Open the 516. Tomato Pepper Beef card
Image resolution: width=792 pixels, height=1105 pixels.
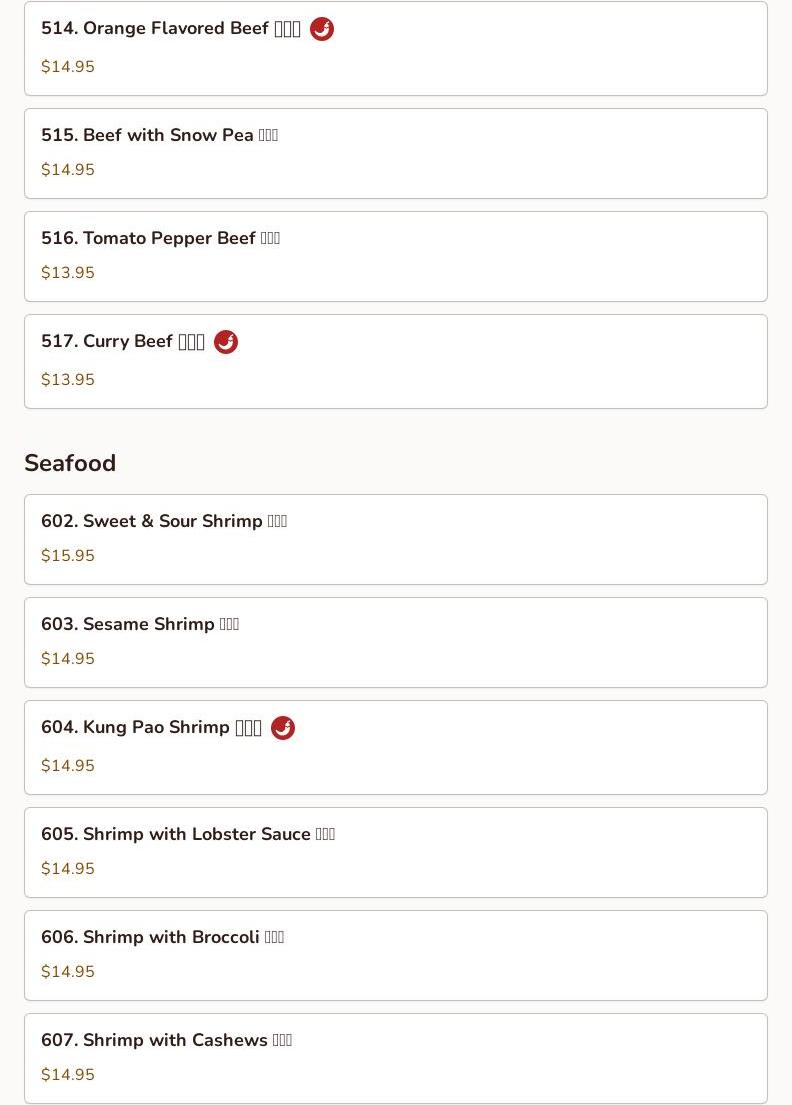(x=396, y=257)
